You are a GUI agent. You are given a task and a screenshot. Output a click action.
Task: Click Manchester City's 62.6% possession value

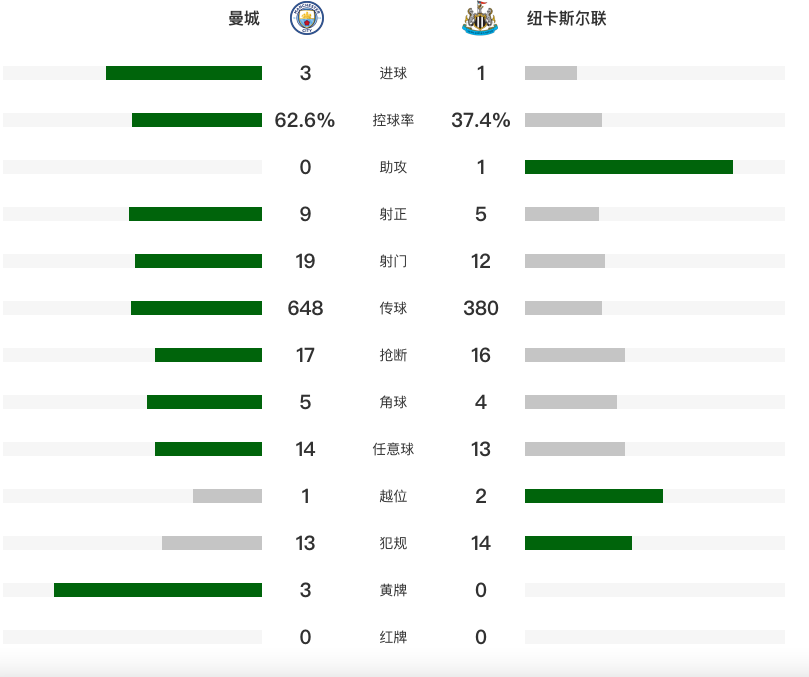pos(305,120)
